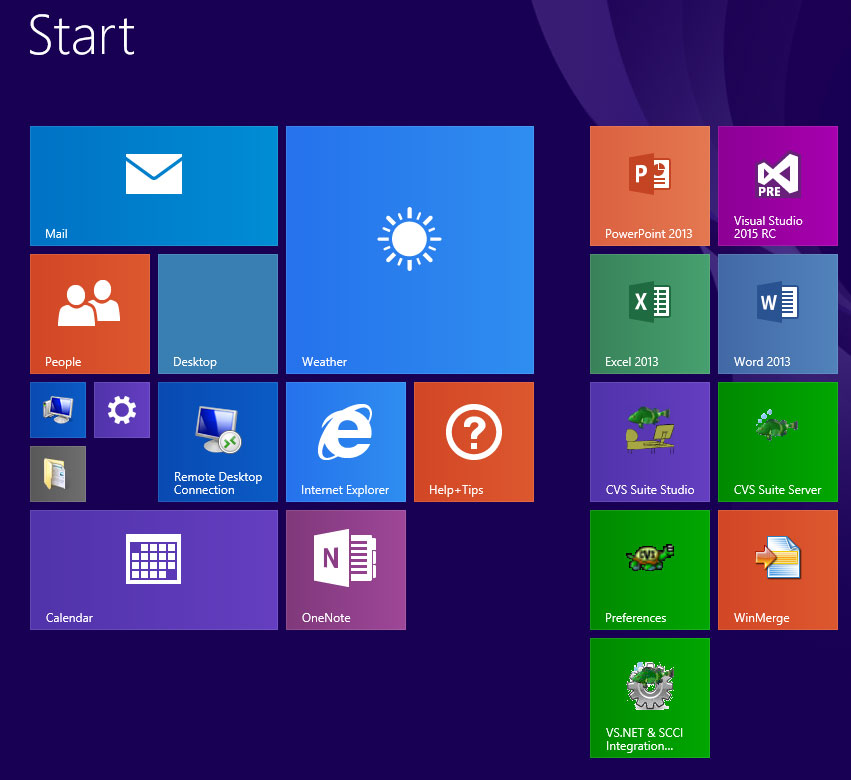The image size is (851, 780).
Task: Launch the Word 2013 tile
Action: point(778,314)
